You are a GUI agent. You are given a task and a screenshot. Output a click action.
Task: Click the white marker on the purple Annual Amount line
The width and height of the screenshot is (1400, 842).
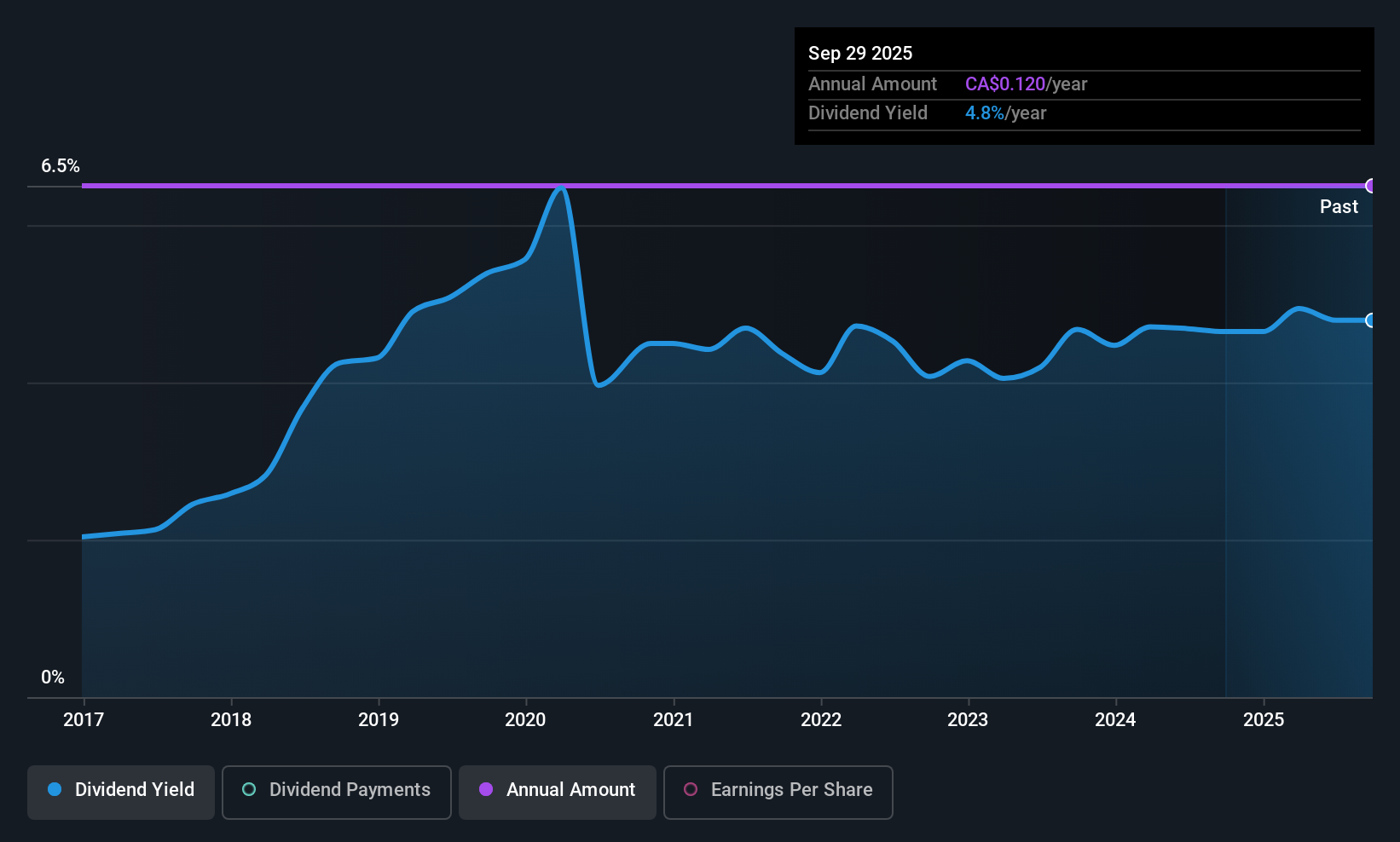1369,185
